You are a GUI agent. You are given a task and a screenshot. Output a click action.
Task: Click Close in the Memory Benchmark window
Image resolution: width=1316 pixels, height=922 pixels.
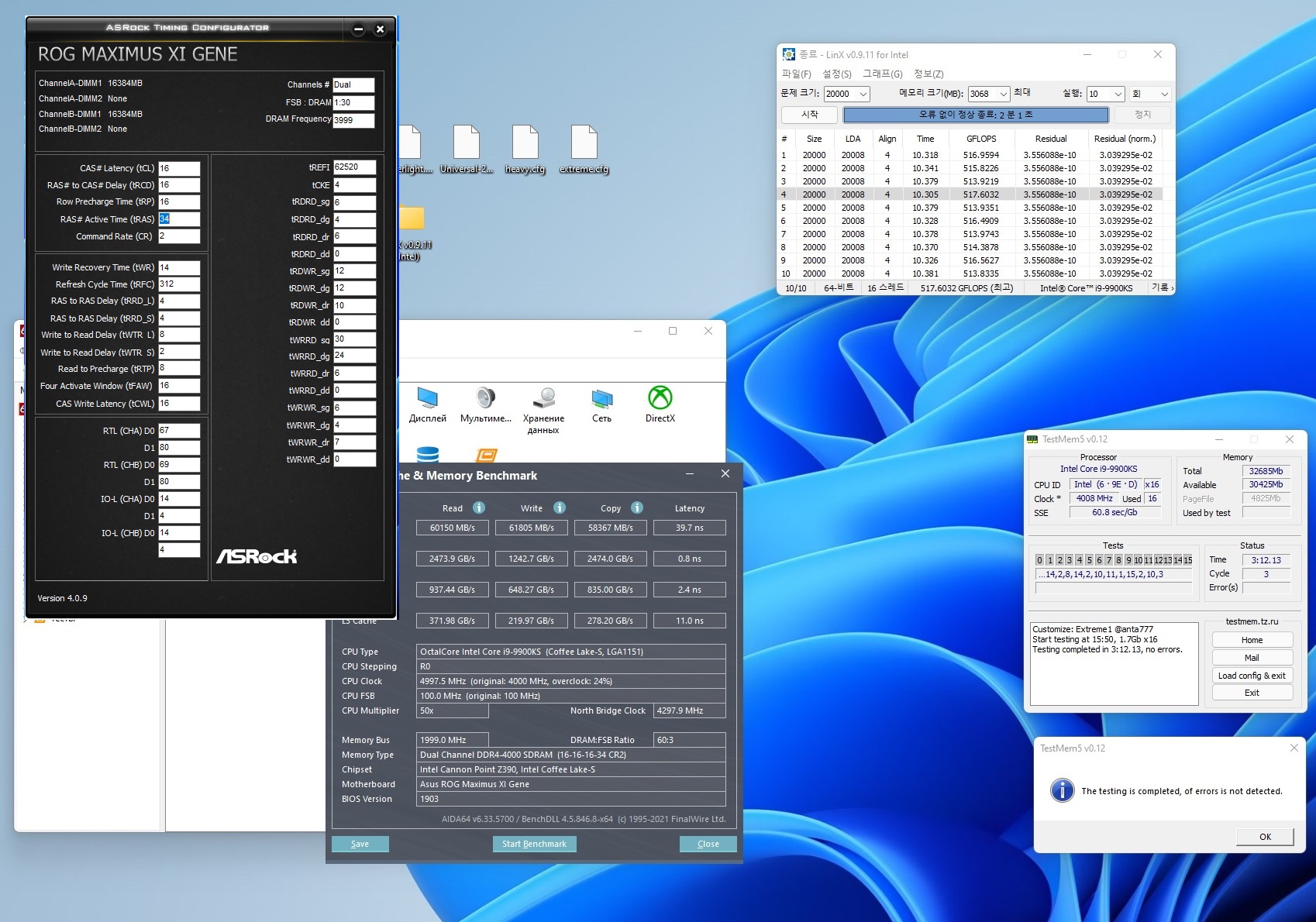tap(708, 844)
